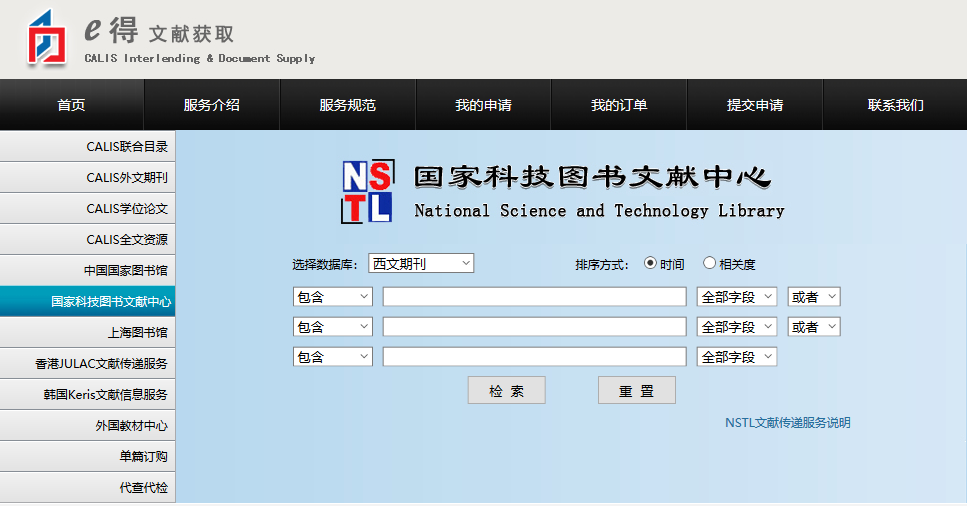The image size is (967, 506).
Task: Select 香港JULAC文献传递服务 in sidebar
Action: point(88,363)
